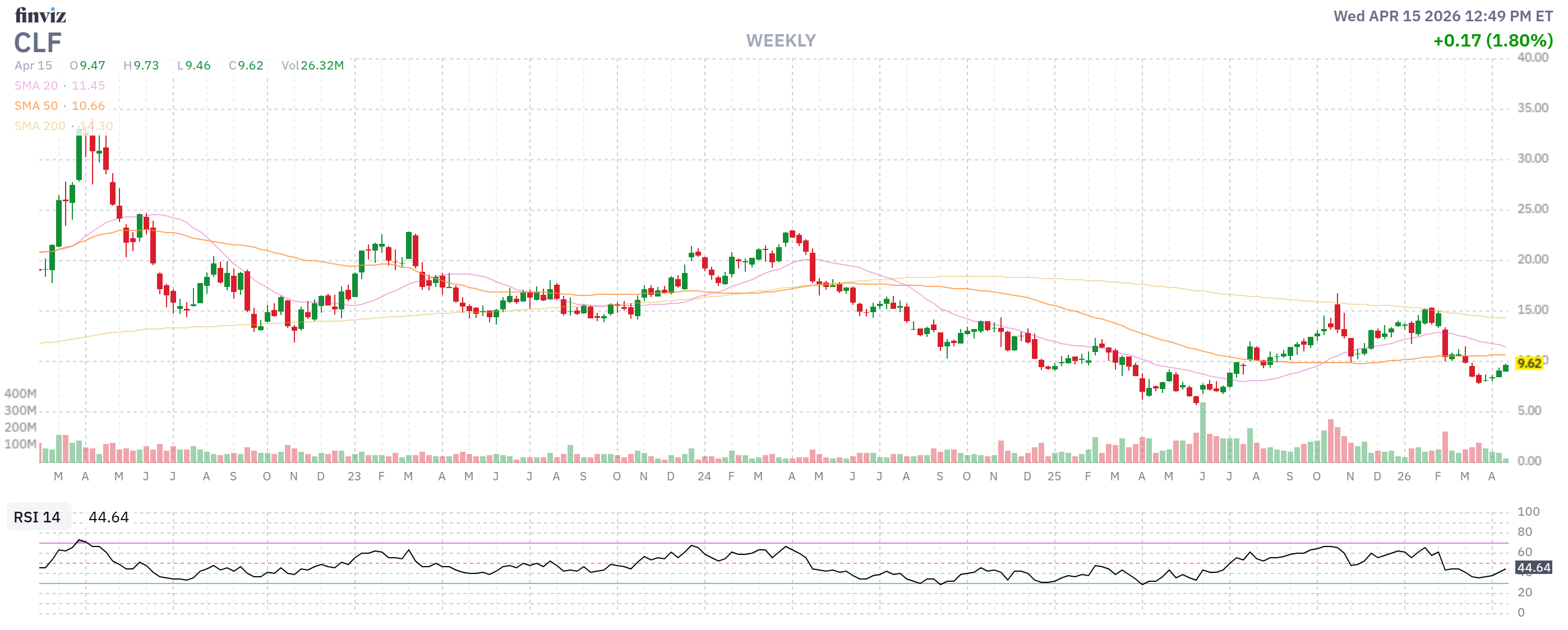Select the SMA 20 indicator label
The height and width of the screenshot is (630, 1568).
coord(36,86)
